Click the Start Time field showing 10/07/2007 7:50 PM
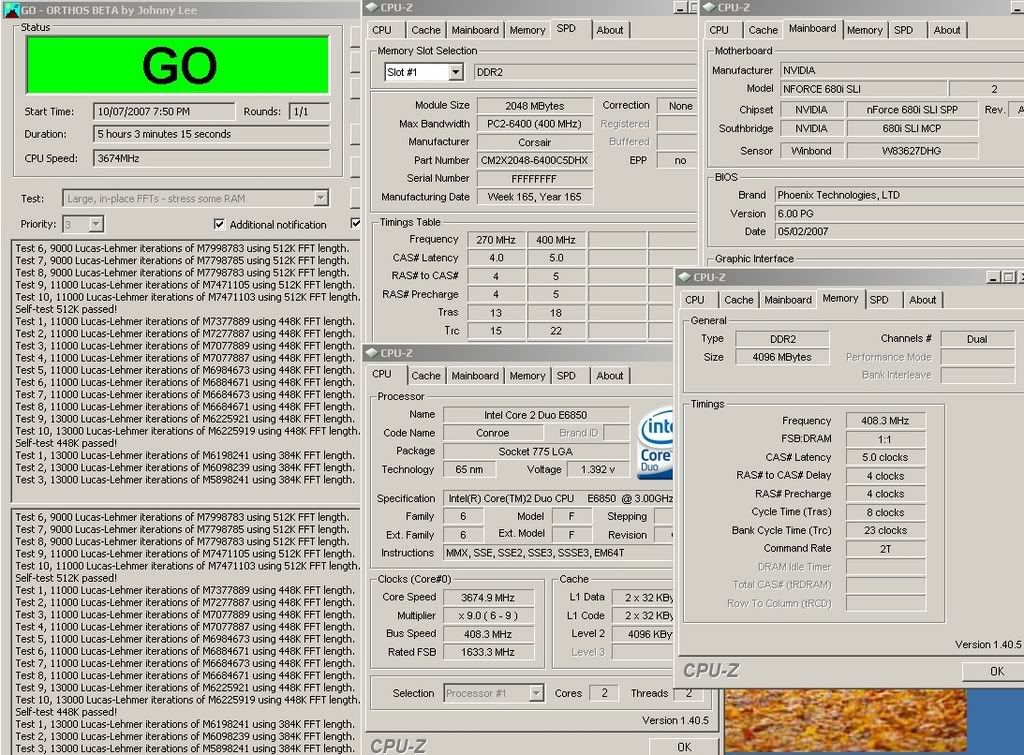Viewport: 1024px width, 755px height. (x=164, y=112)
